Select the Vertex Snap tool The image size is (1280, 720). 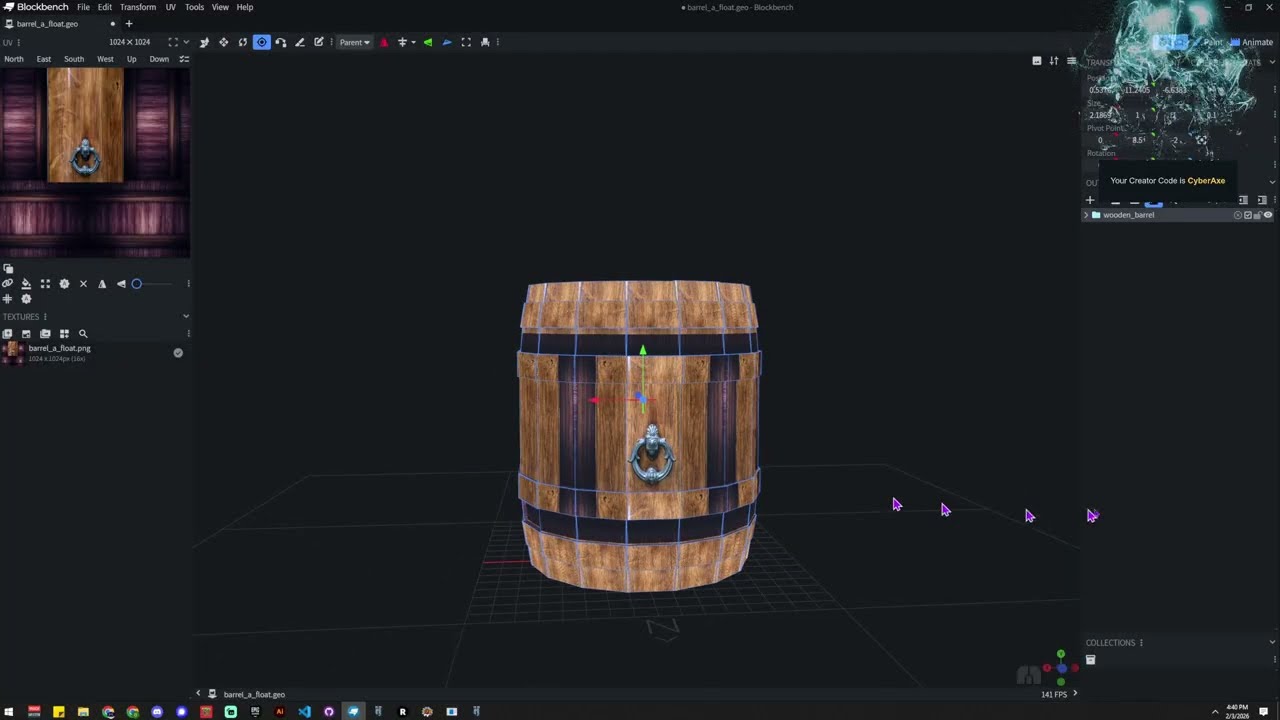[x=280, y=42]
